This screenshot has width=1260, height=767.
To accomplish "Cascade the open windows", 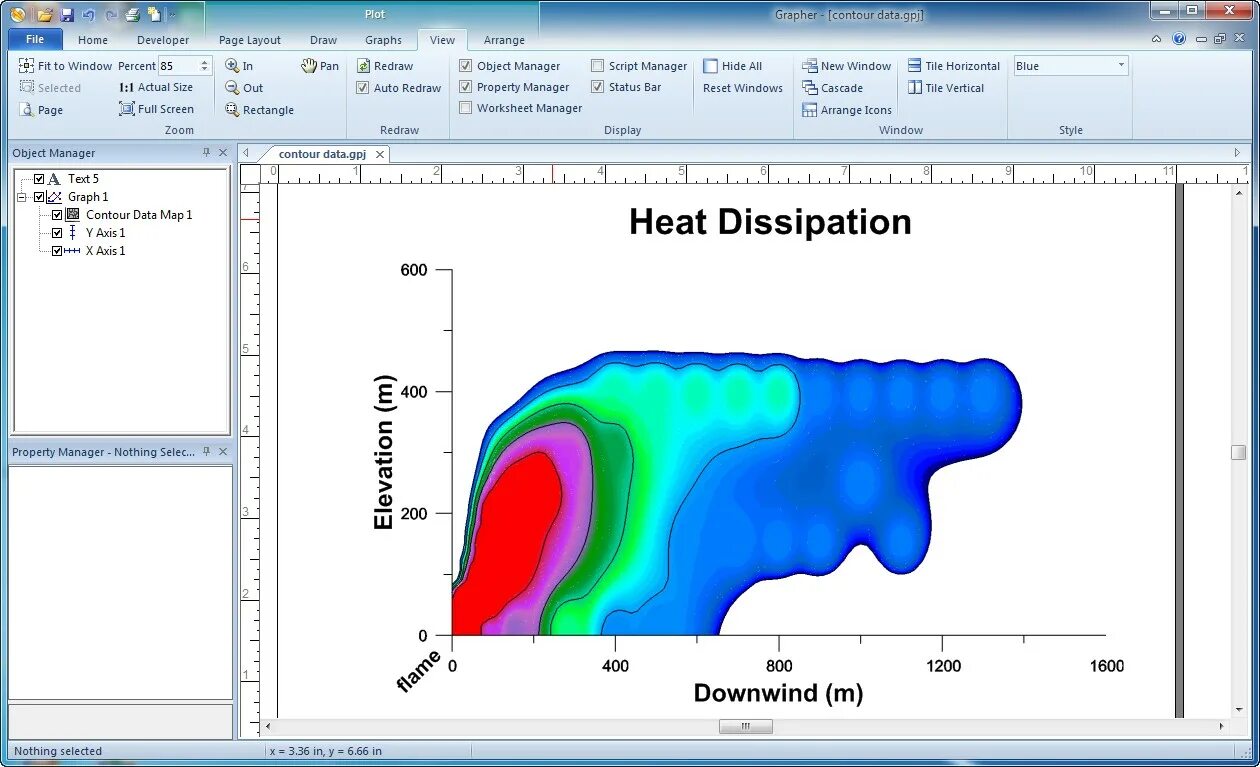I will 832,88.
